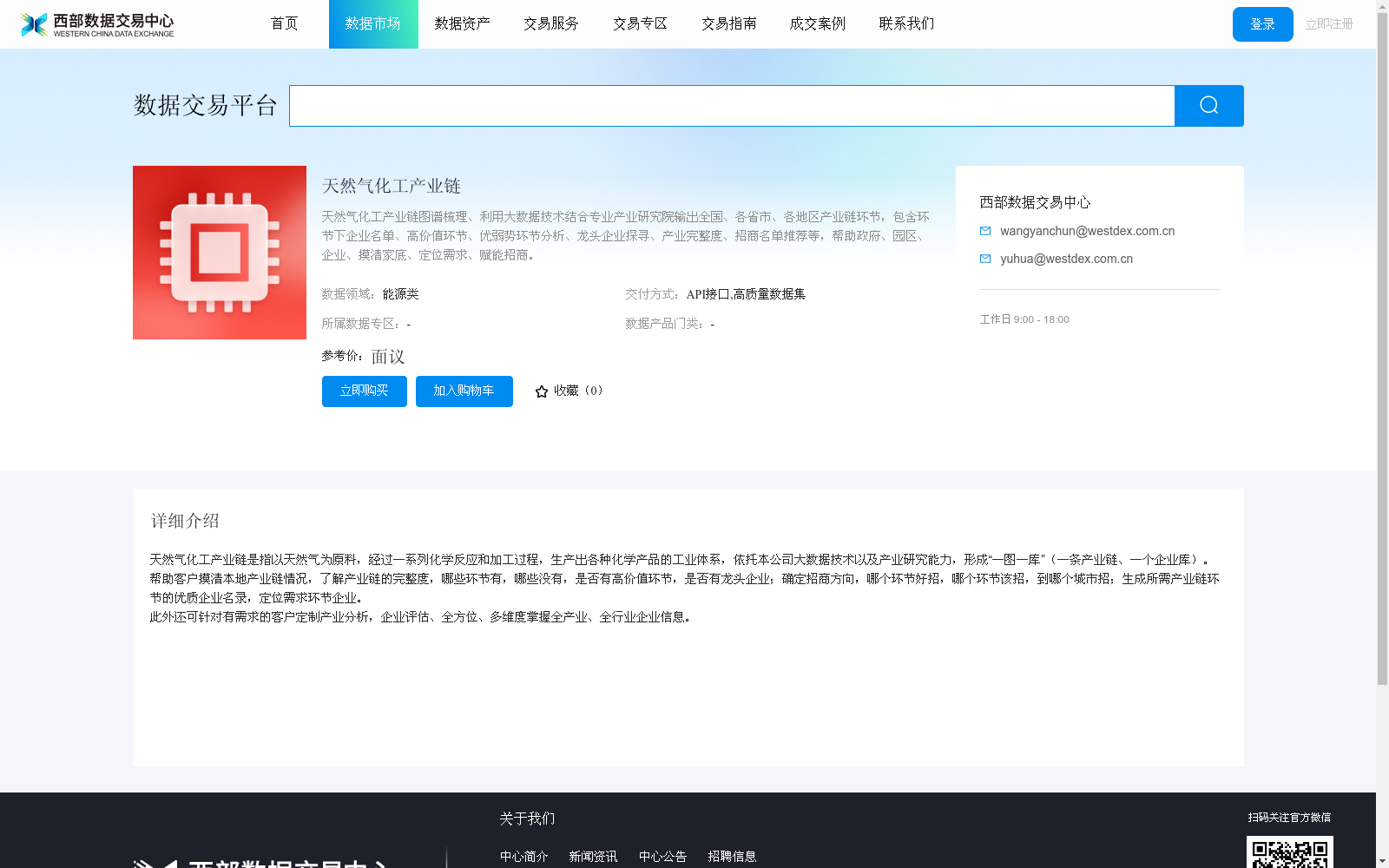Open footer link 新闻资讯

coord(593,857)
